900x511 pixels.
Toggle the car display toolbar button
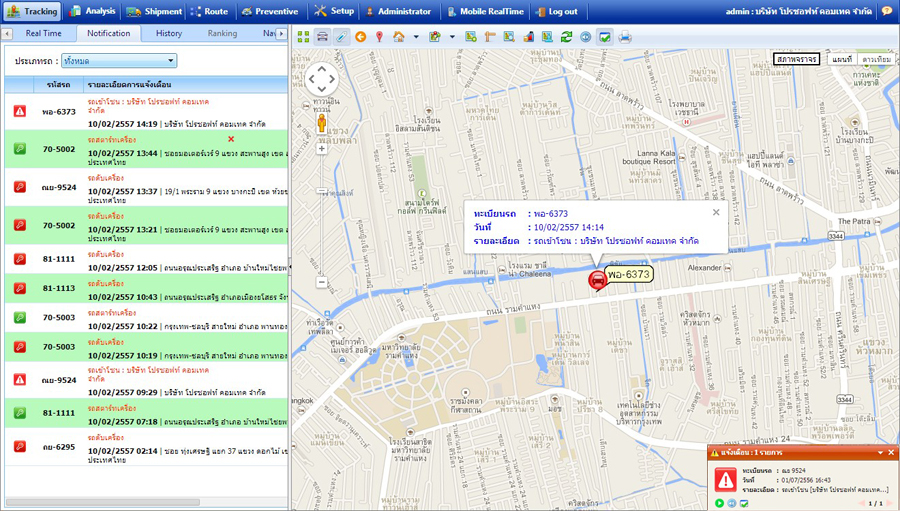[323, 37]
